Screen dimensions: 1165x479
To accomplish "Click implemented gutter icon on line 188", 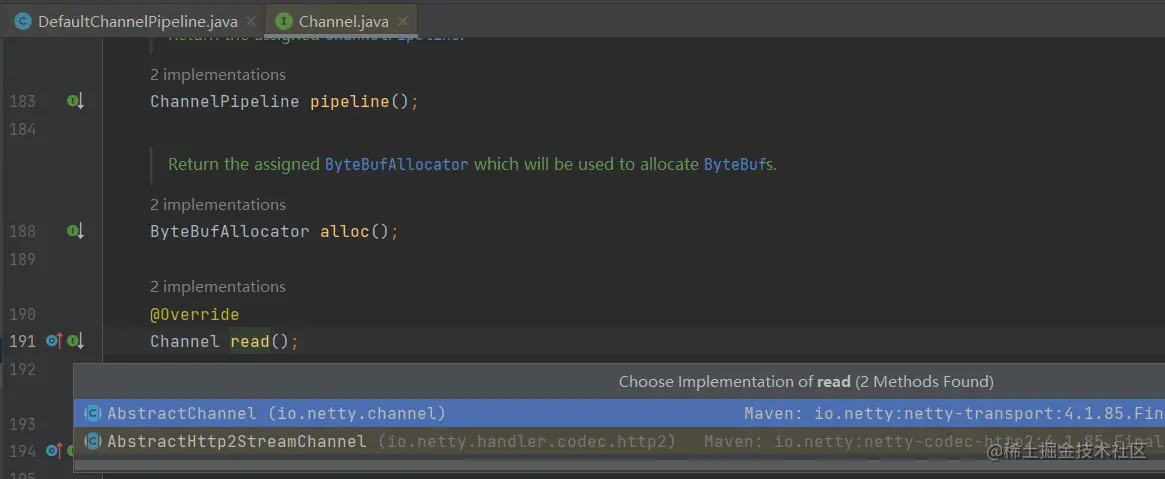I will 75,232.
